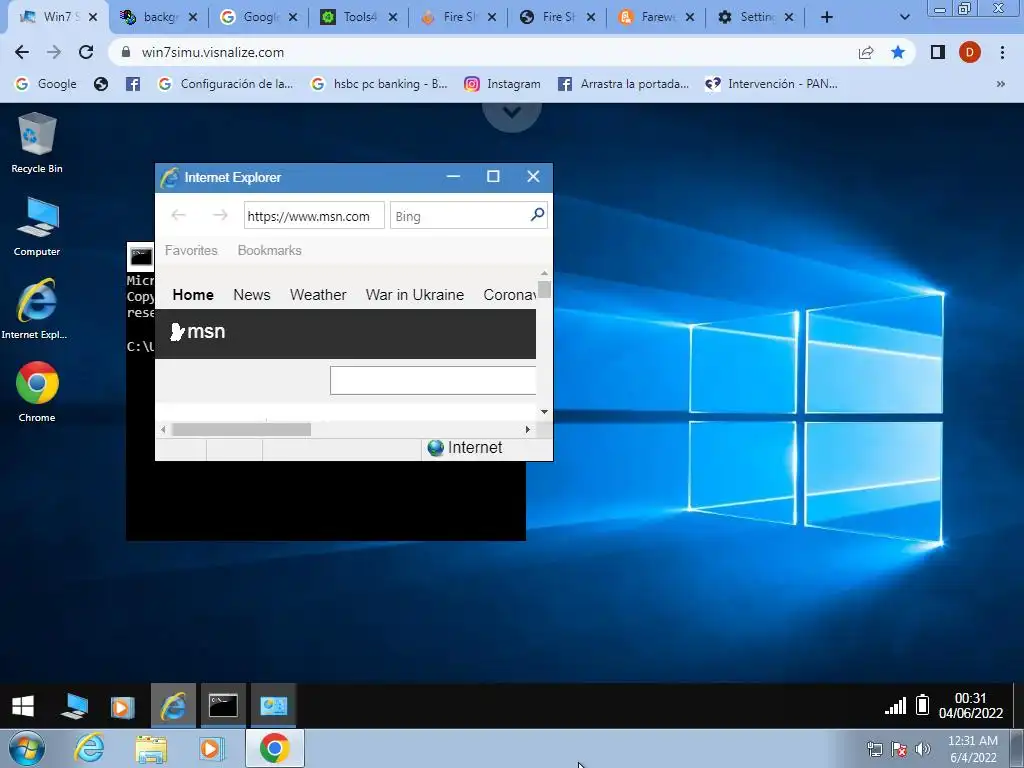Click the Chrome address bar URL

pyautogui.click(x=213, y=52)
